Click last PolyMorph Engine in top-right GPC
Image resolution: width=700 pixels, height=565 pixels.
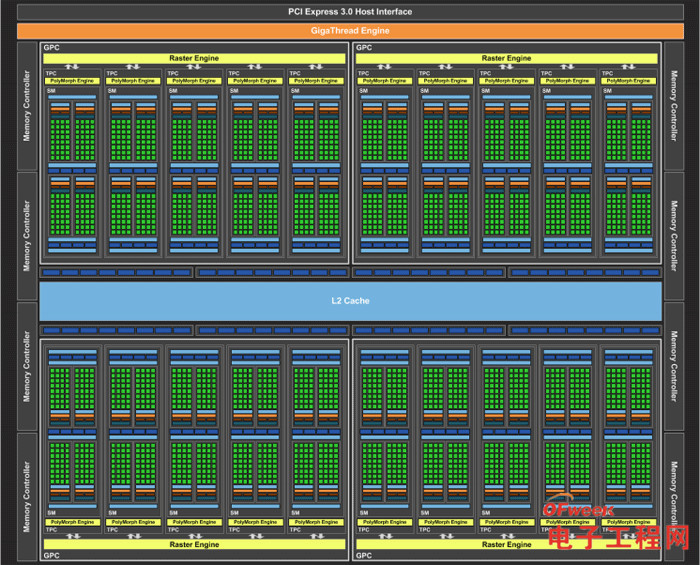[x=629, y=81]
